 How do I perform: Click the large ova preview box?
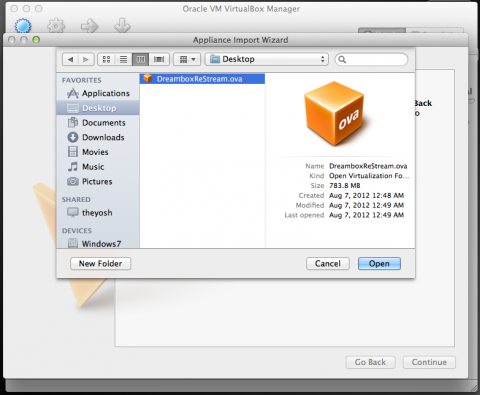pyautogui.click(x=335, y=114)
